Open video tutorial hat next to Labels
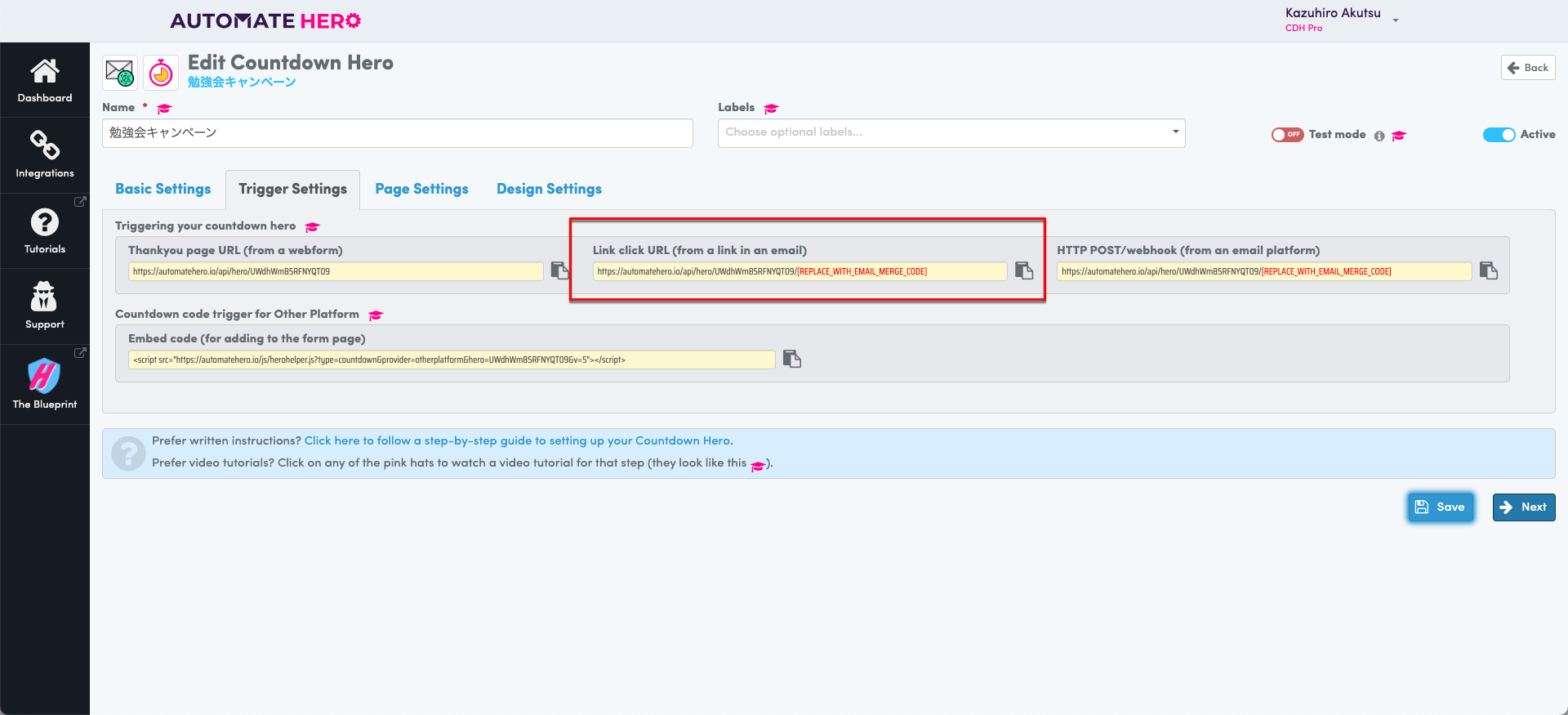 click(x=771, y=109)
